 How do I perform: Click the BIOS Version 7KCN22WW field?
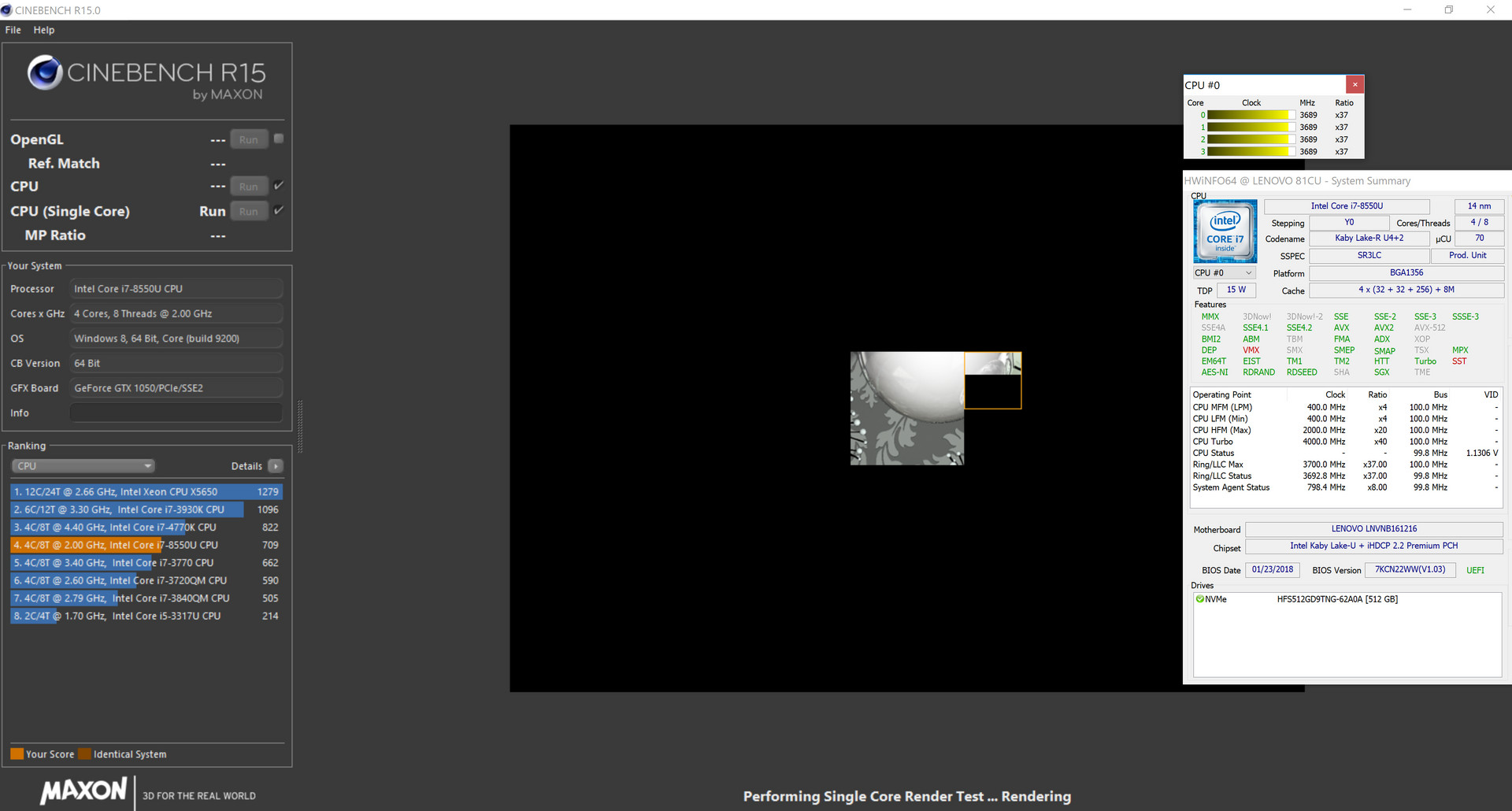1410,570
